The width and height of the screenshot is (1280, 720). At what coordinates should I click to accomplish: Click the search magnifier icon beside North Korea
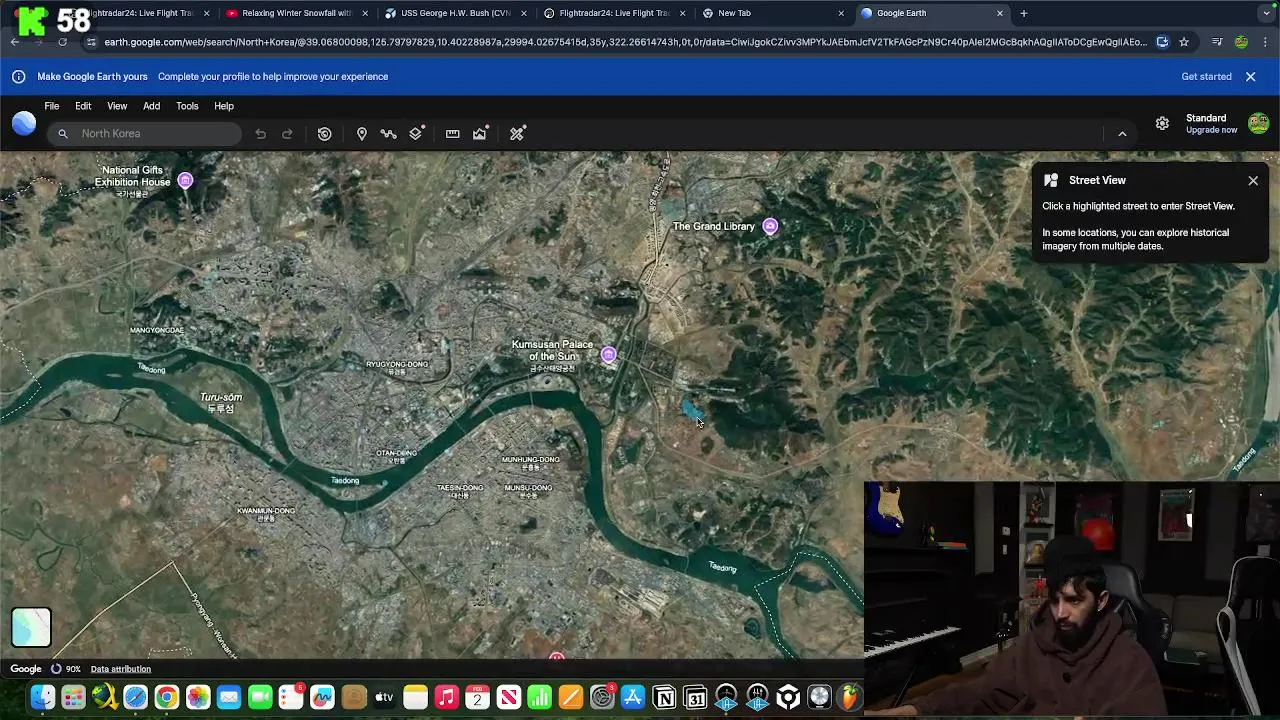point(63,134)
